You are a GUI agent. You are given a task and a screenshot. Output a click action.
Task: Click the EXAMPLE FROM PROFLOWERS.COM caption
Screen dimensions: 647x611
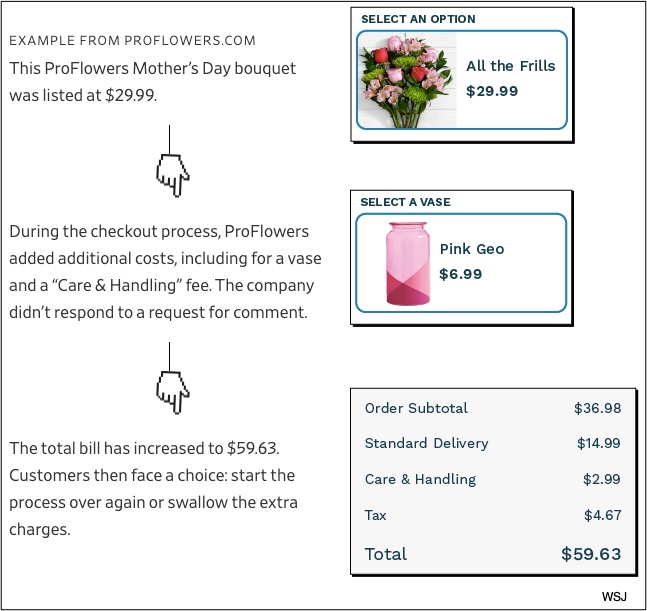pyautogui.click(x=133, y=41)
